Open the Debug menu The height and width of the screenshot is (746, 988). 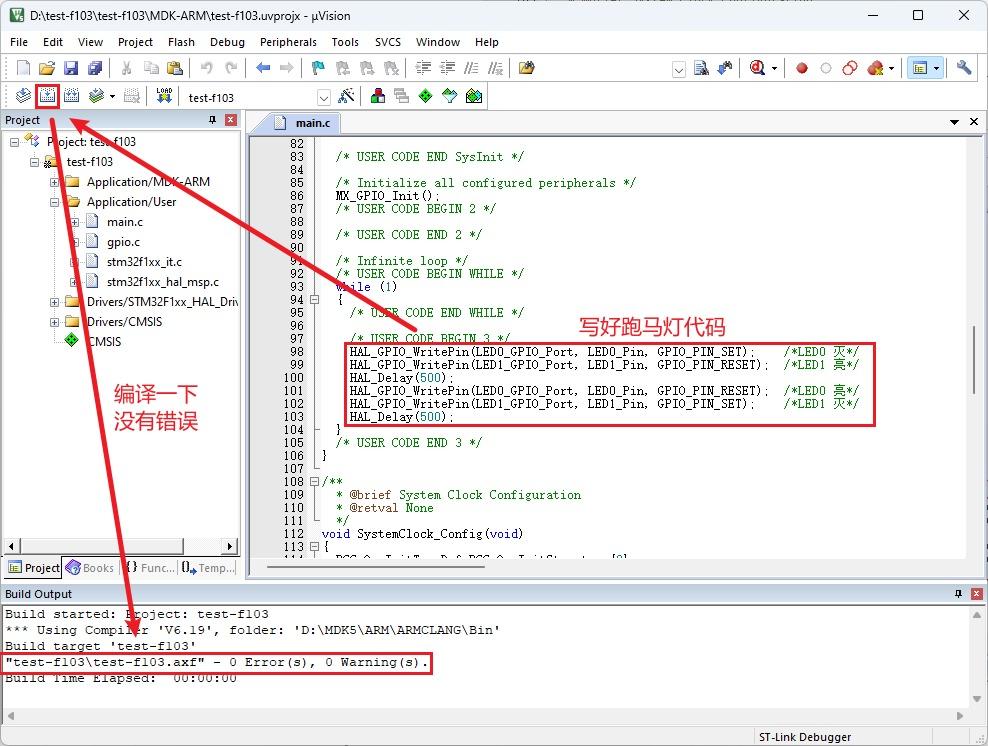[x=227, y=42]
